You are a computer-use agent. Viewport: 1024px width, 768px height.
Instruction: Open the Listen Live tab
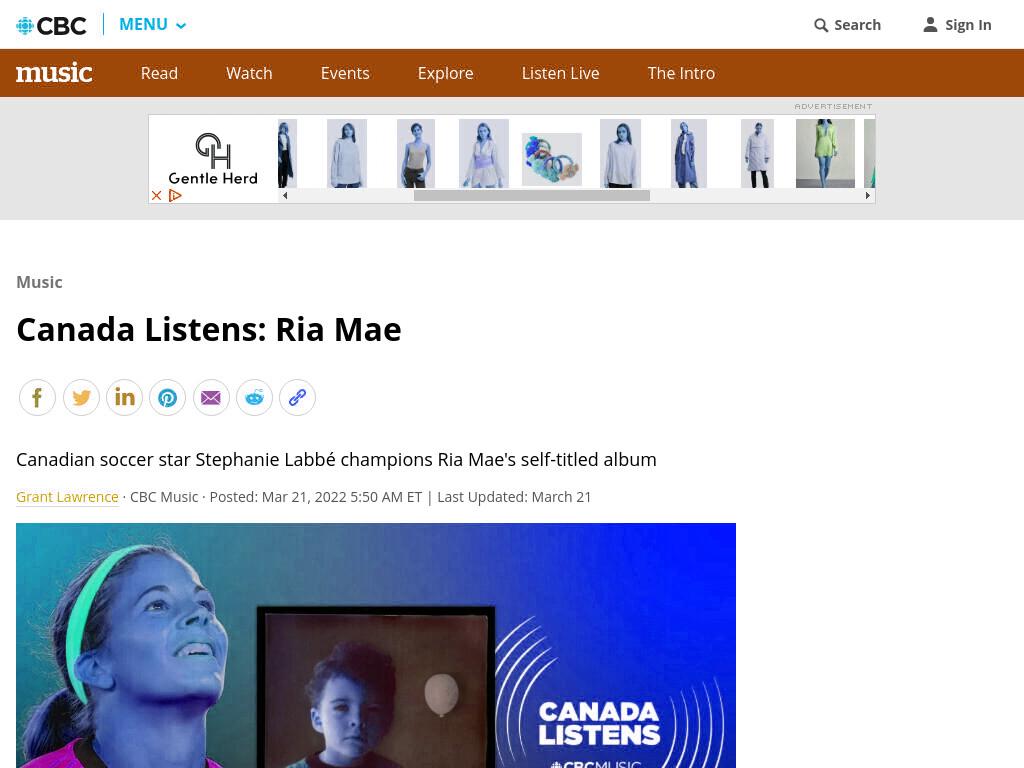click(560, 73)
